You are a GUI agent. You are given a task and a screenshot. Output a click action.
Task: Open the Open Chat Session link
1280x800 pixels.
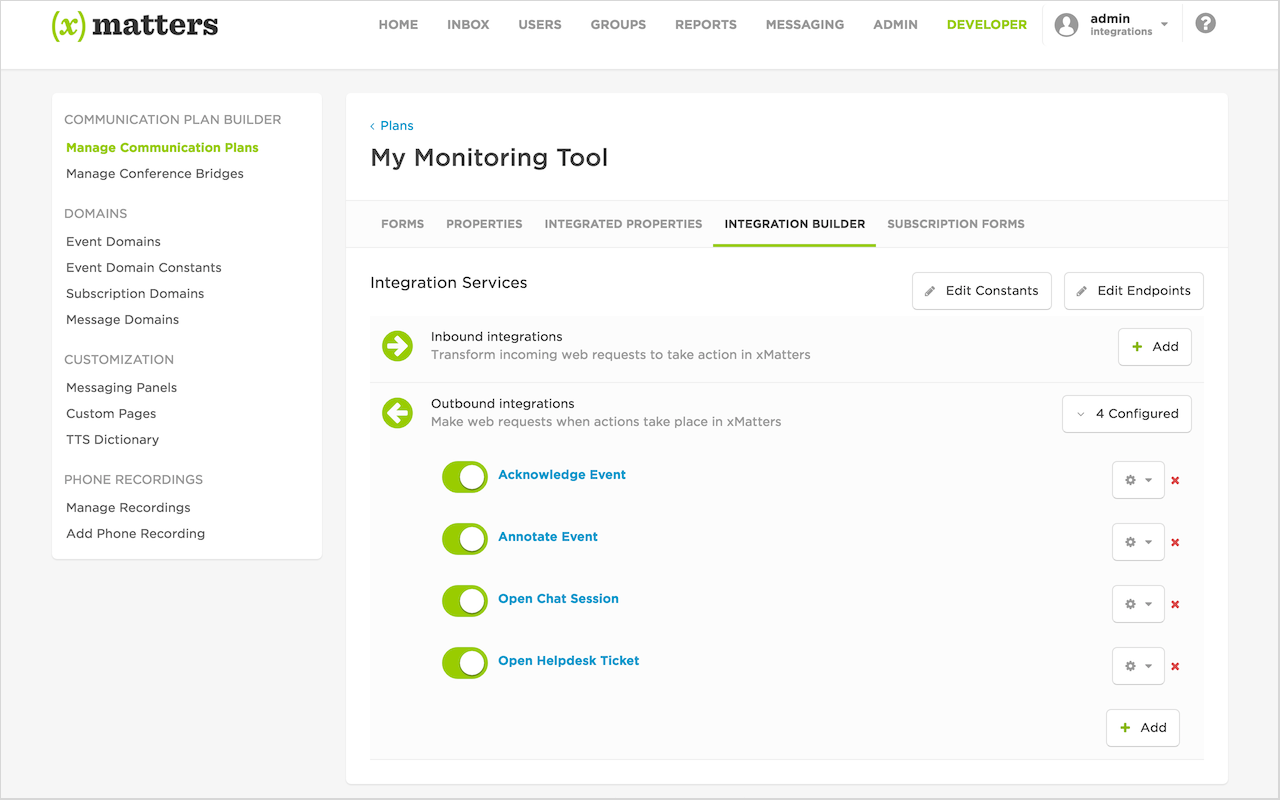click(558, 599)
